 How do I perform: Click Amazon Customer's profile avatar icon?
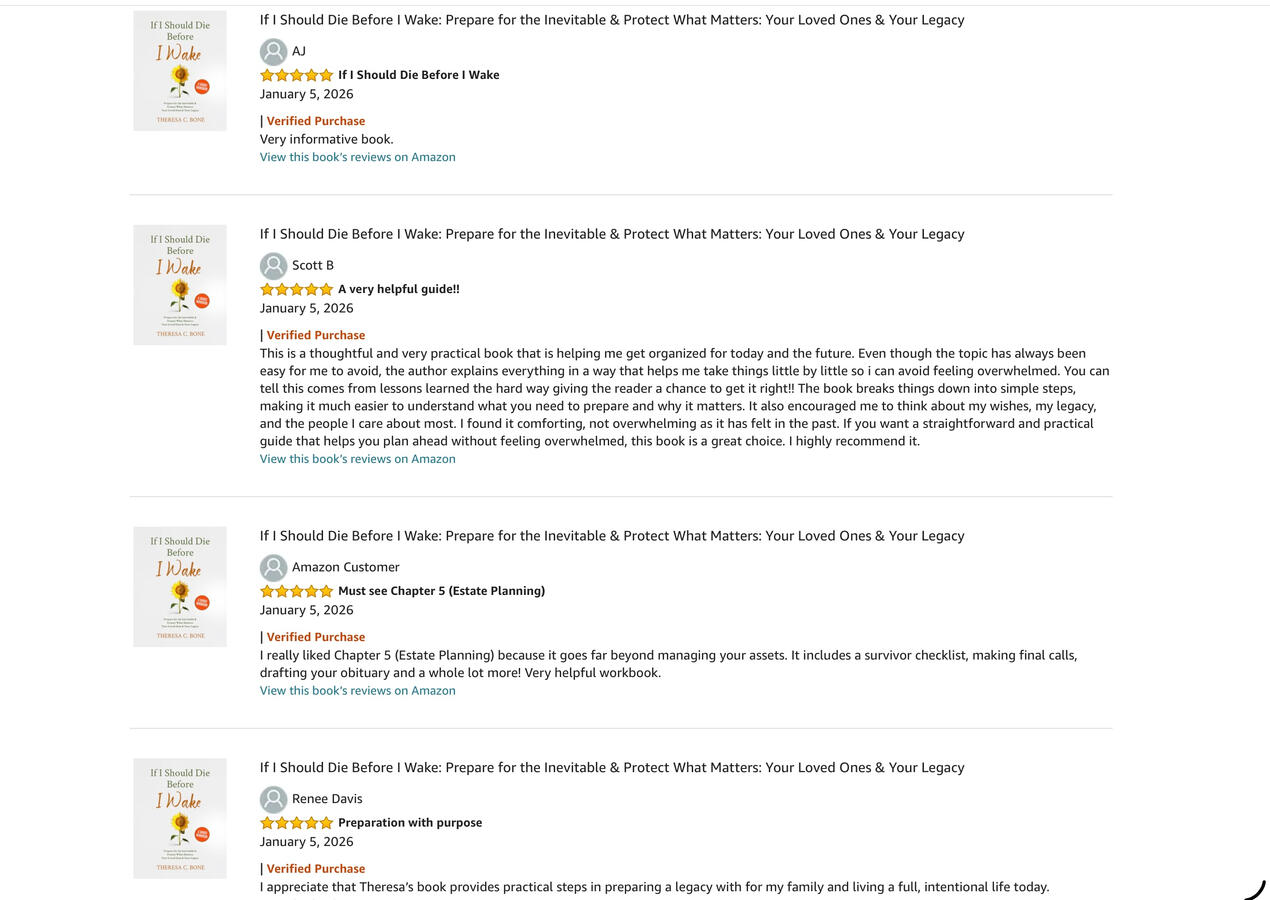point(273,568)
